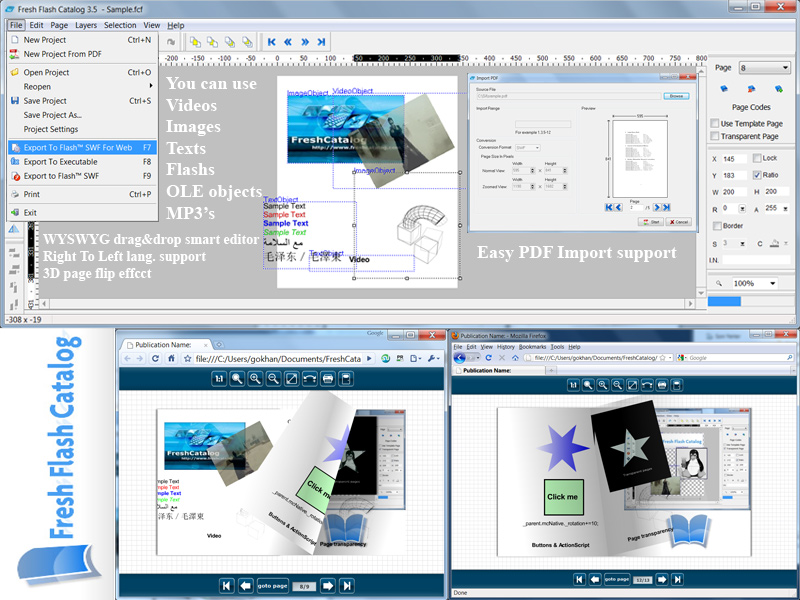
Task: Click the Chrome reload page icon
Action: (155, 358)
